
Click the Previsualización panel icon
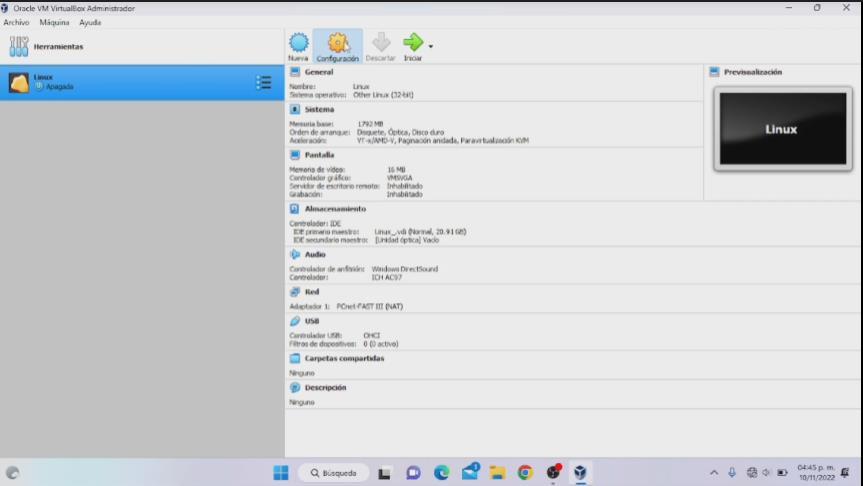tap(714, 72)
